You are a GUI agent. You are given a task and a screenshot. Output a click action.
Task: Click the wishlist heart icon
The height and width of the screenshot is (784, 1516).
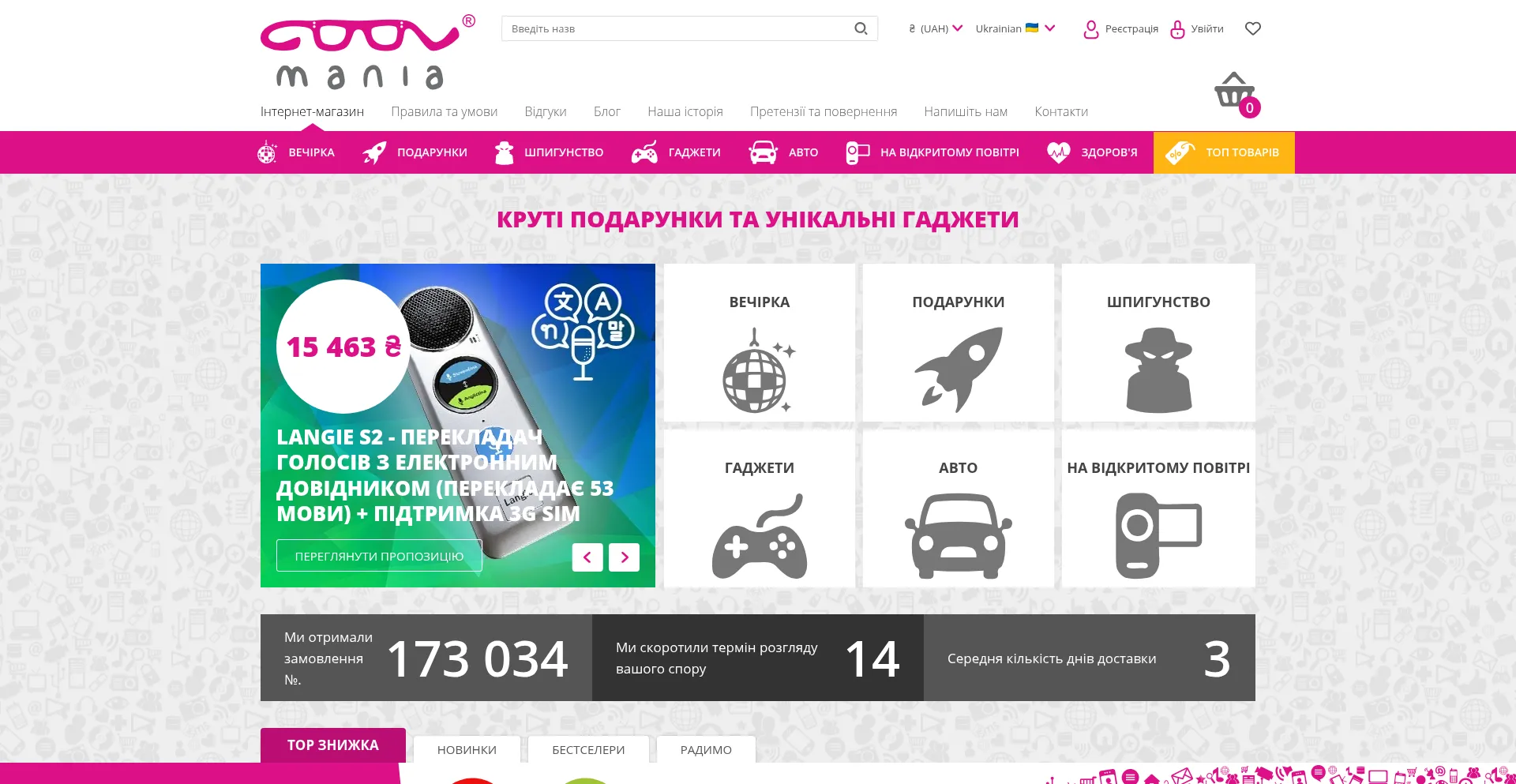click(x=1252, y=28)
